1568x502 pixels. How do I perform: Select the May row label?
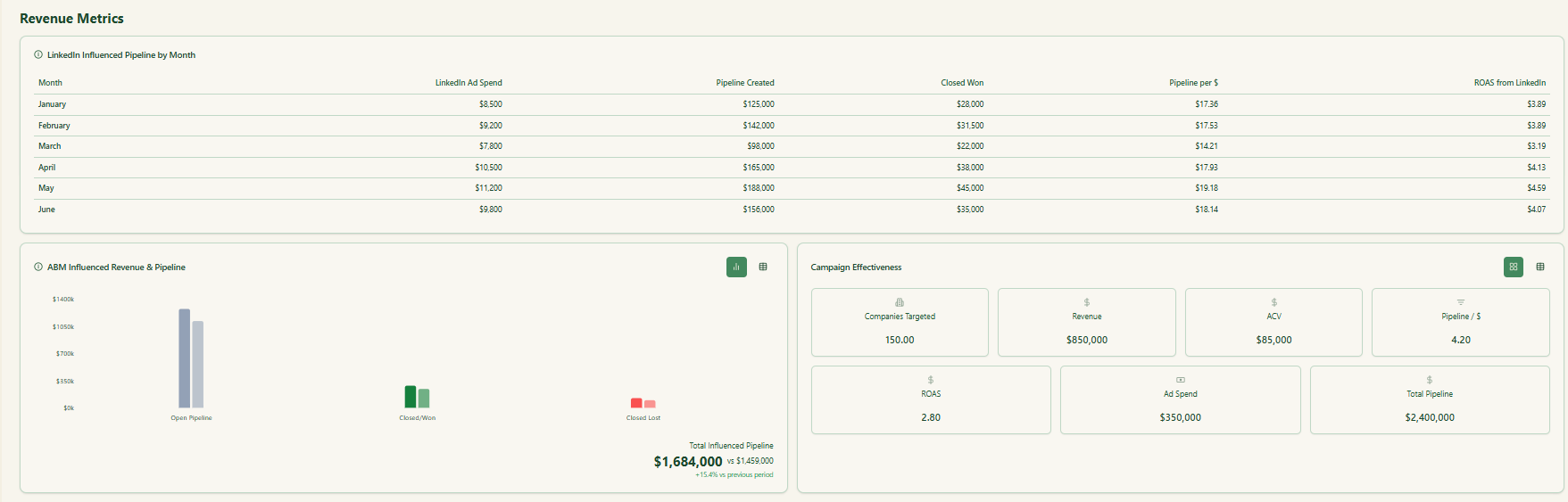[x=46, y=188]
